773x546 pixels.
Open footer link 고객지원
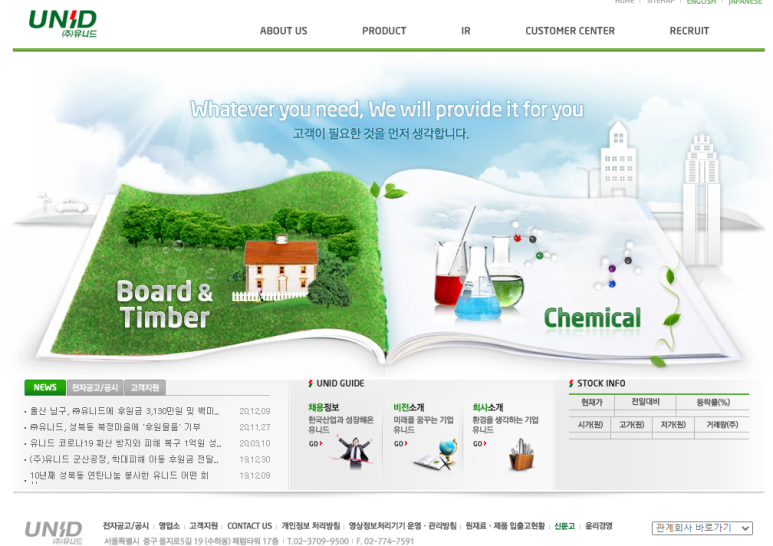pos(204,526)
